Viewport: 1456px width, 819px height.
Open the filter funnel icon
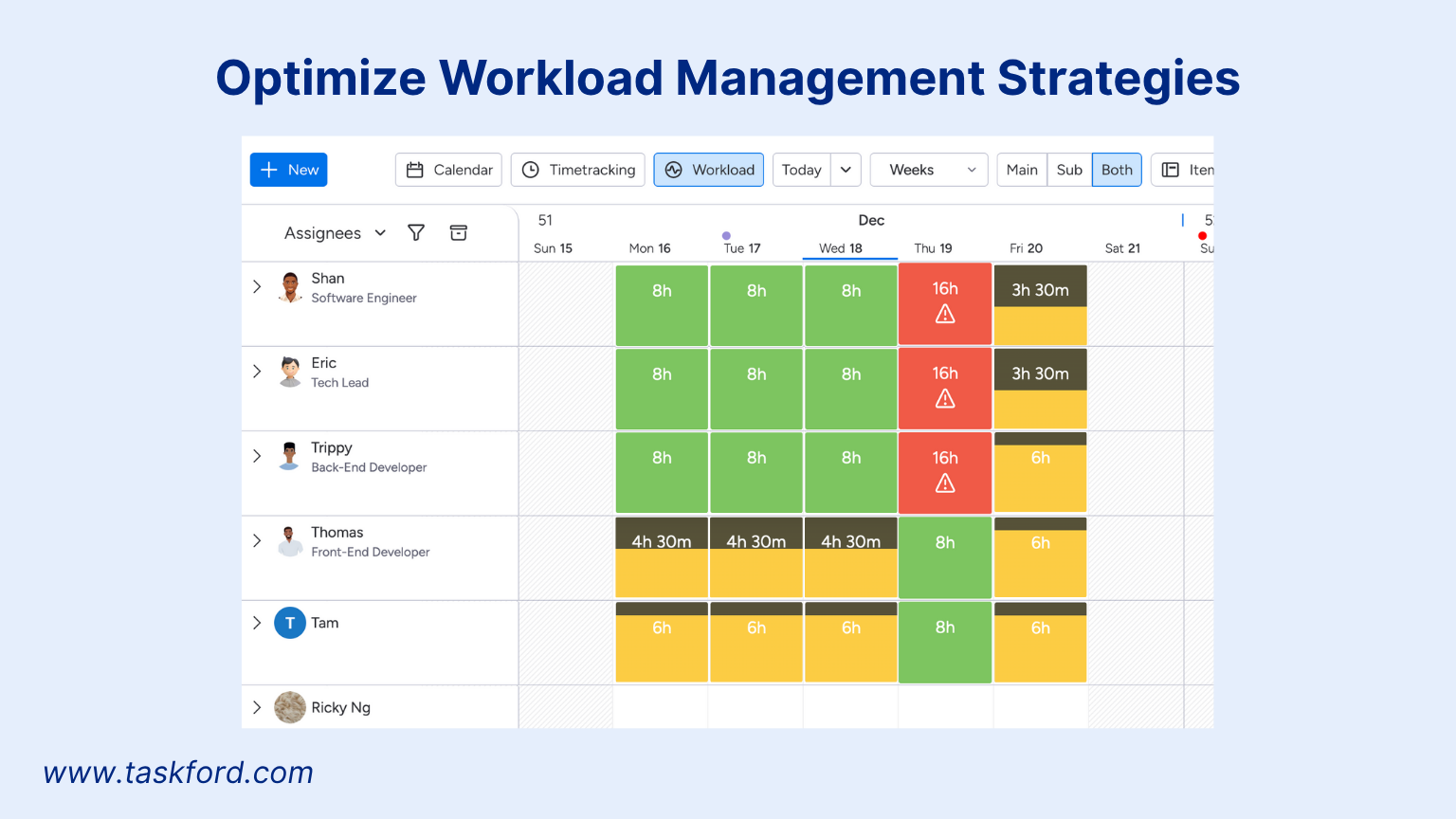[415, 232]
